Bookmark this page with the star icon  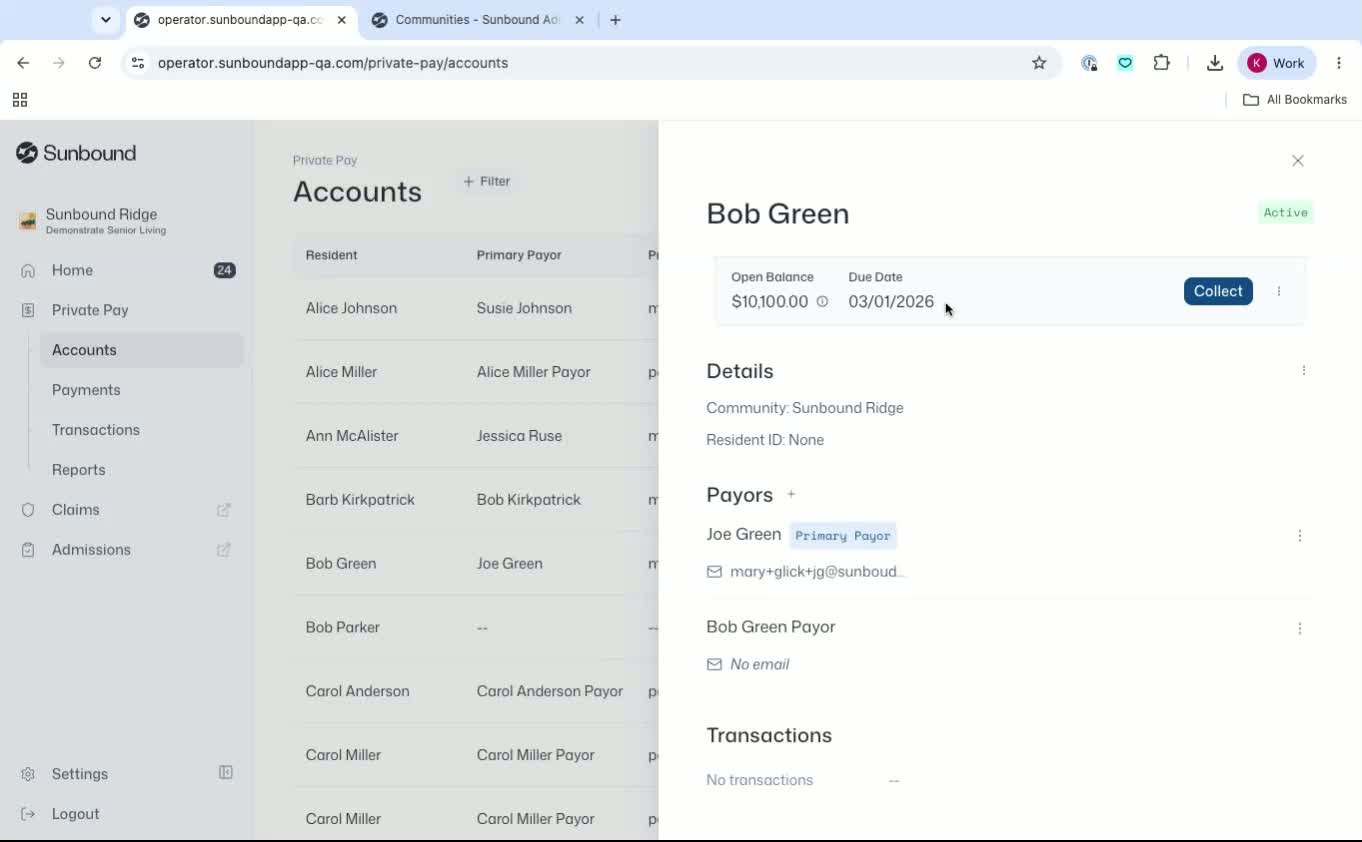point(1039,63)
